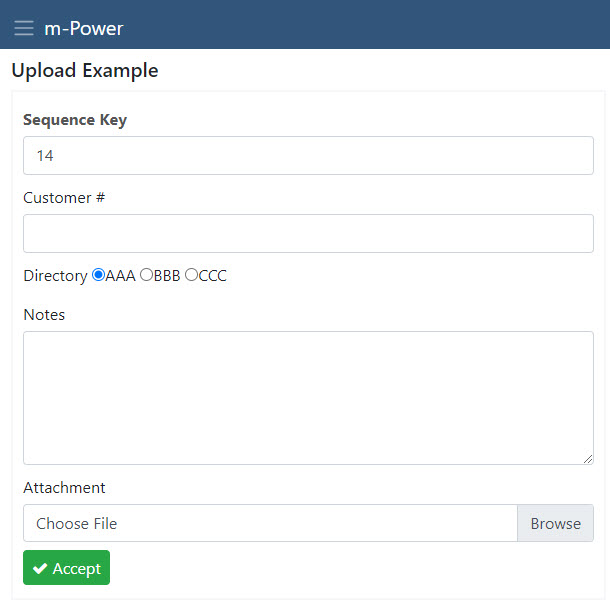Screen dimensions: 610x605
Task: Click the Sequence Key label
Action: coord(75,120)
